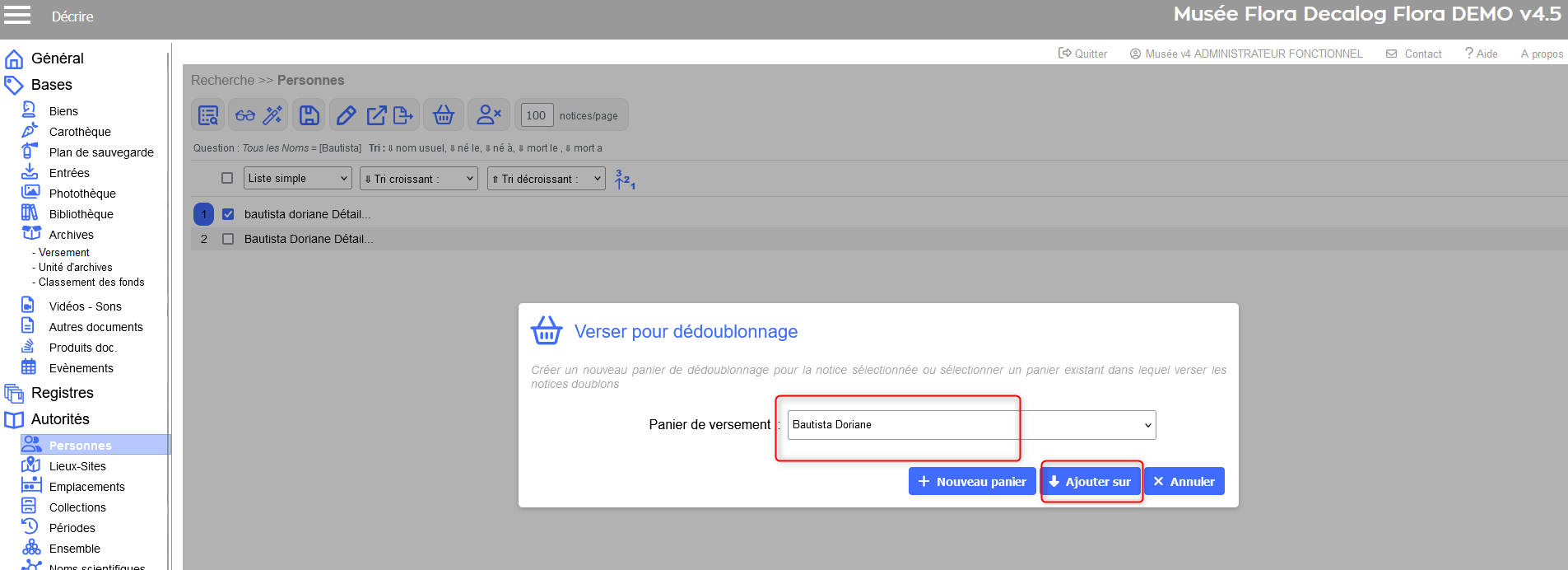1568x570 pixels.
Task: Click the basket icon in the toolbar
Action: coord(444,115)
